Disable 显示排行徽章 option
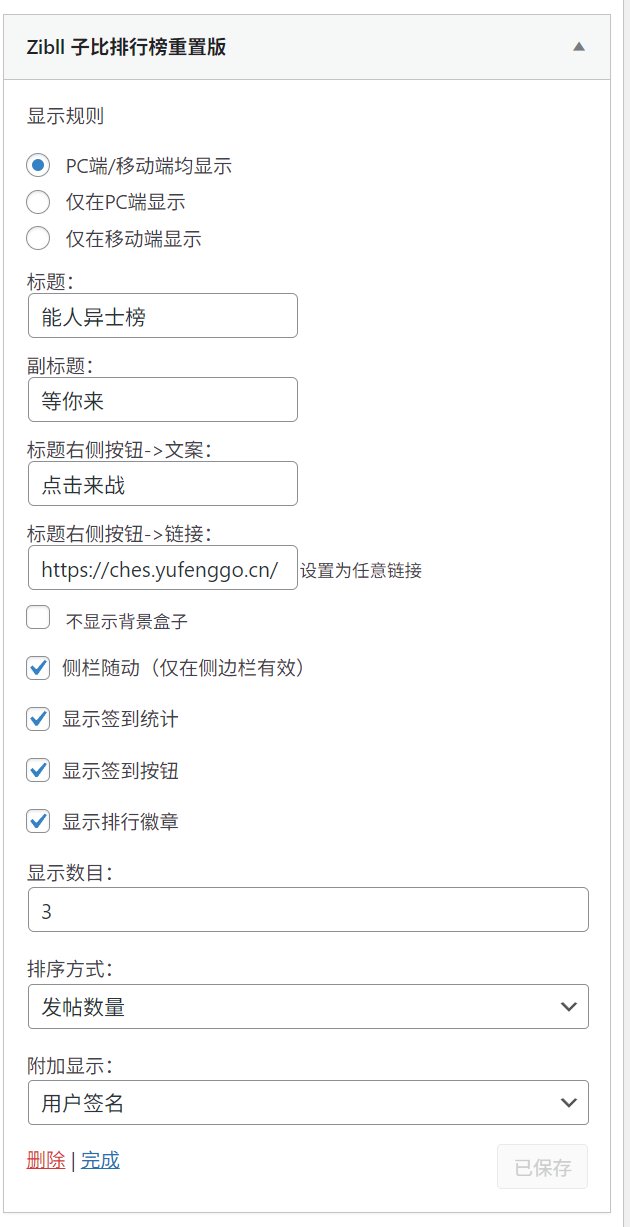The height and width of the screenshot is (1227, 630). pos(37,821)
